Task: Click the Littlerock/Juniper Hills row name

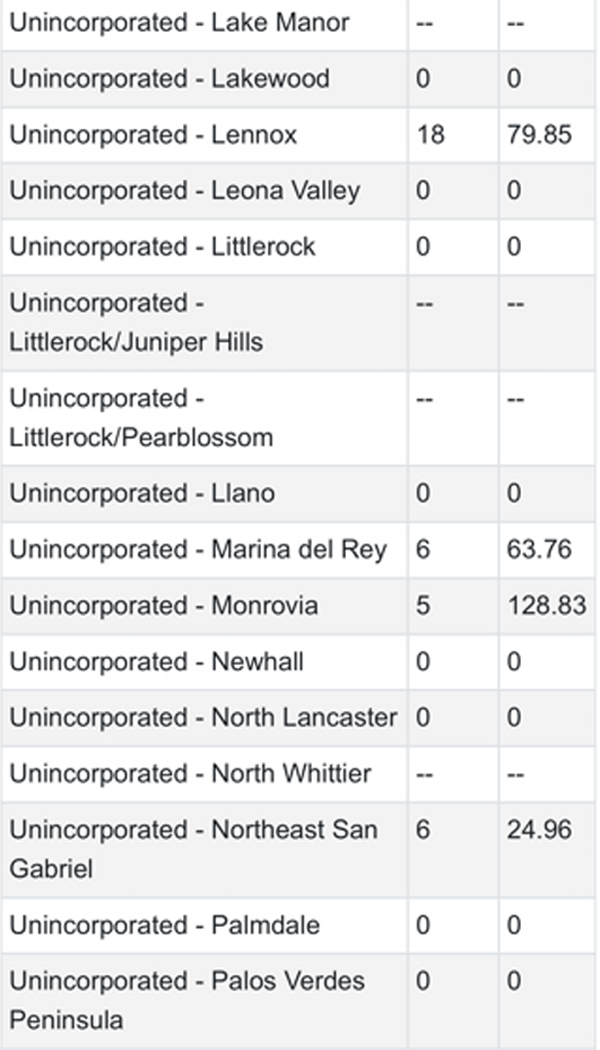Action: 136,322
